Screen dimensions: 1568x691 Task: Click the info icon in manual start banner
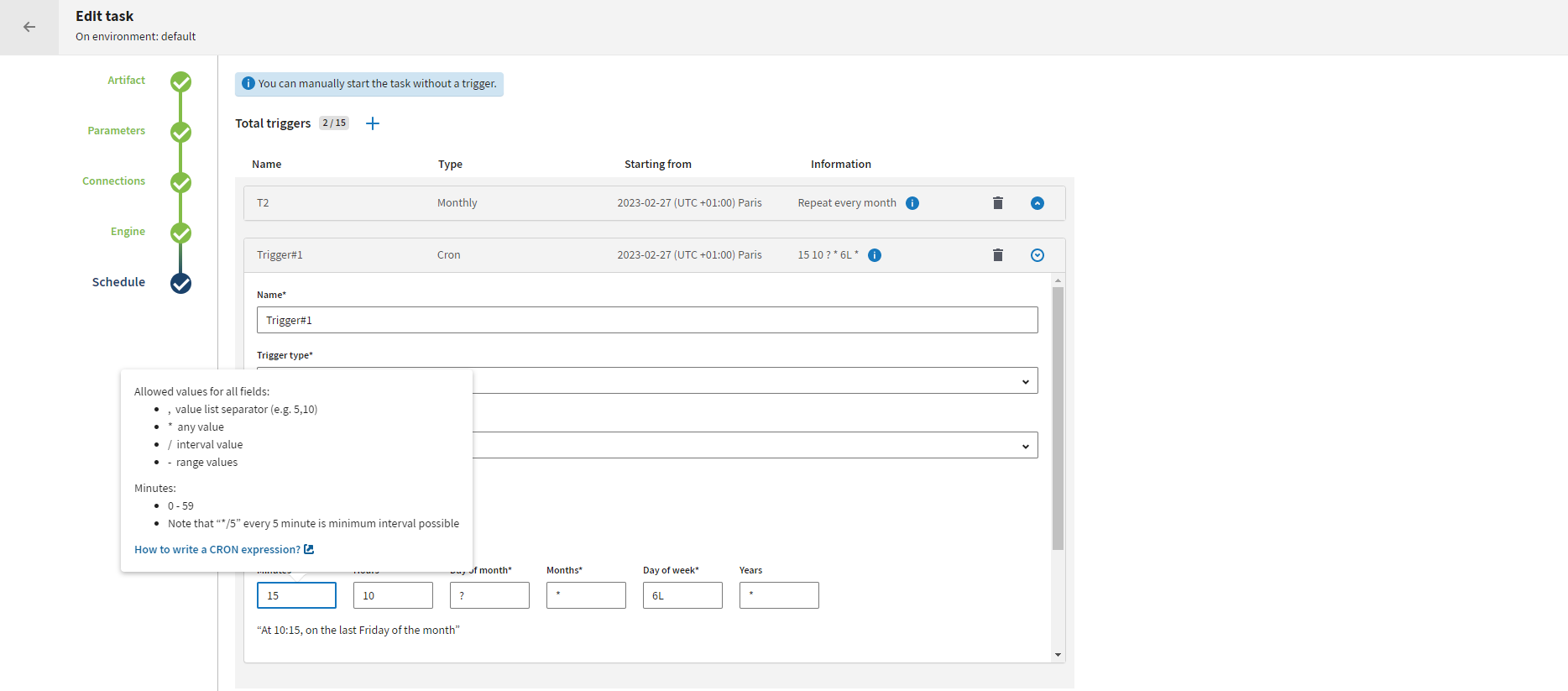pyautogui.click(x=248, y=84)
